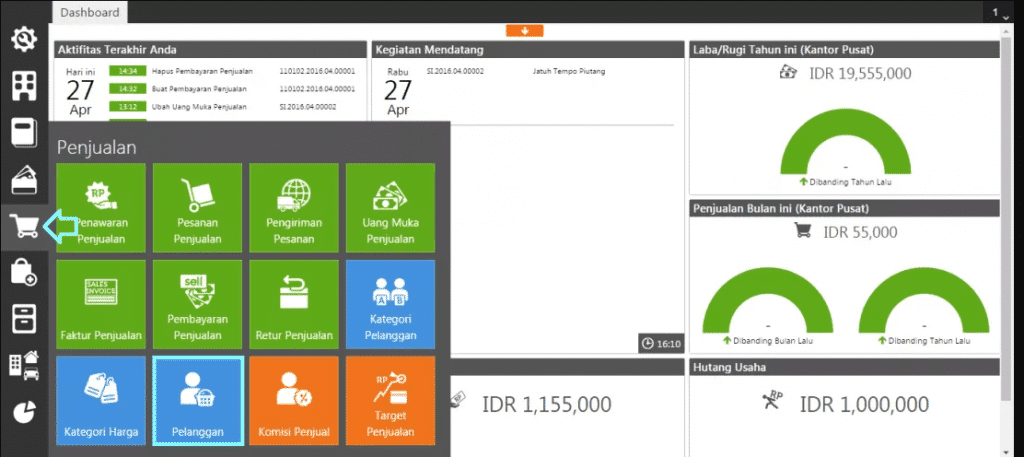This screenshot has height=457, width=1024.
Task: Click the Faktur Penjualan tile
Action: (x=101, y=304)
